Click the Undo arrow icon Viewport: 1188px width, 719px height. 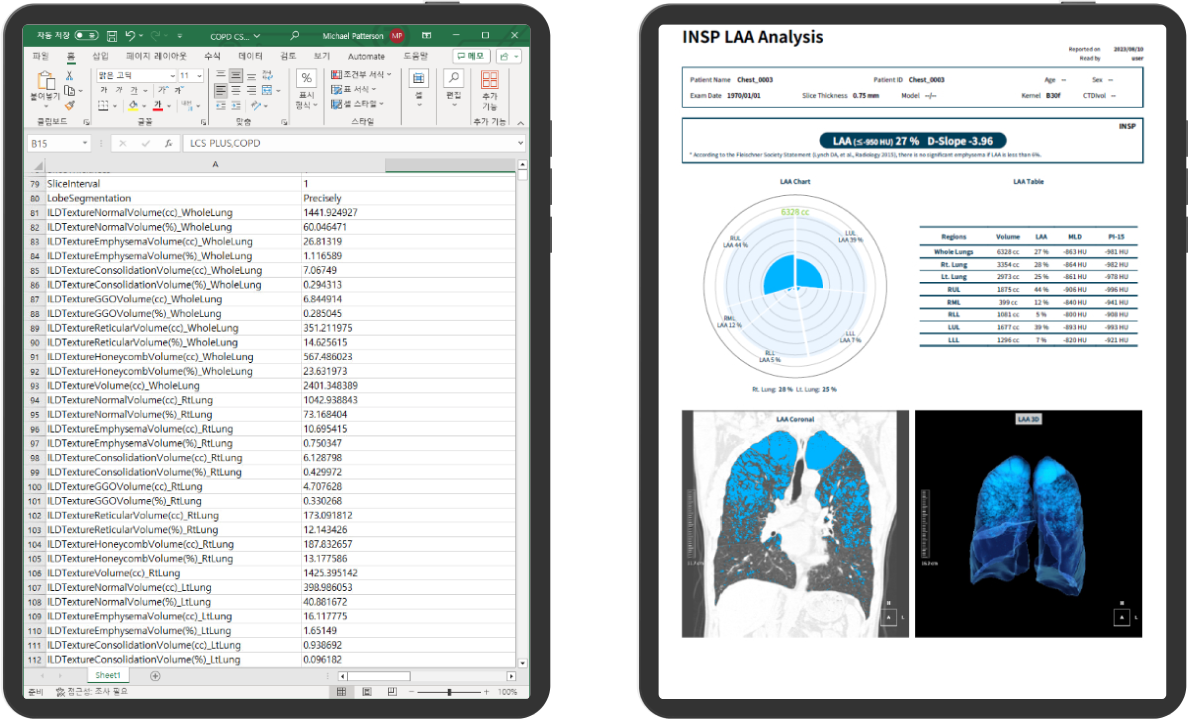(130, 36)
